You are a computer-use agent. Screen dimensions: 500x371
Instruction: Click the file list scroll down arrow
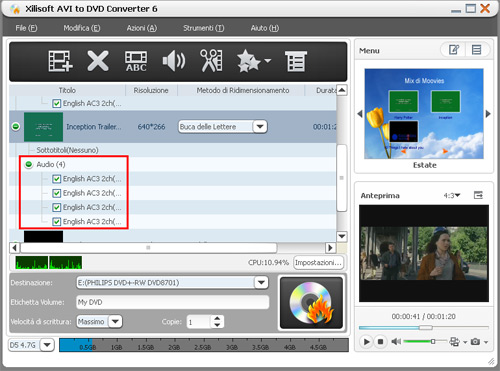[342, 236]
